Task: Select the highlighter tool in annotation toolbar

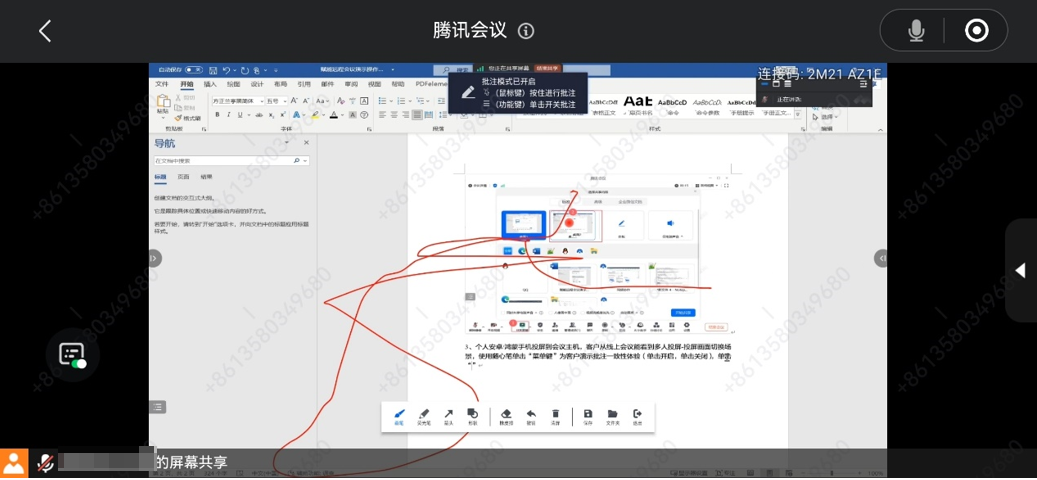Action: 424,416
